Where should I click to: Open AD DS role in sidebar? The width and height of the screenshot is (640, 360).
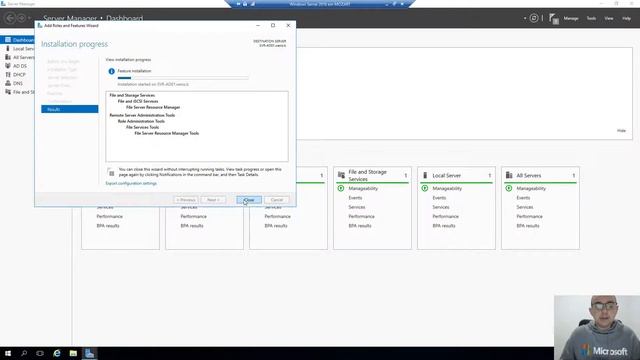[x=20, y=66]
